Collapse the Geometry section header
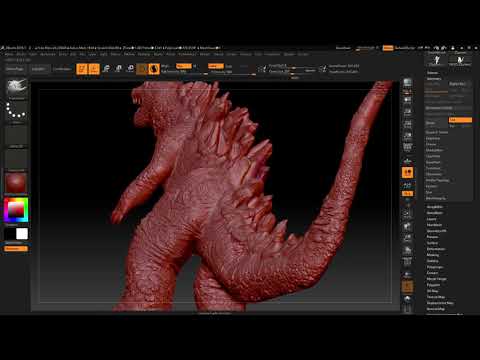This screenshot has height=360, width=480. [434, 79]
